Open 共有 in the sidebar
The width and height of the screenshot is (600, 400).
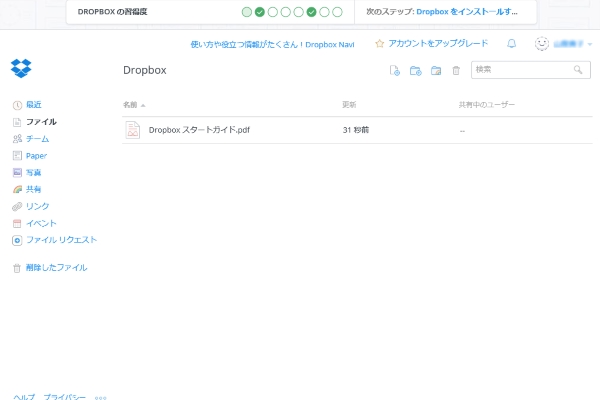(x=33, y=189)
